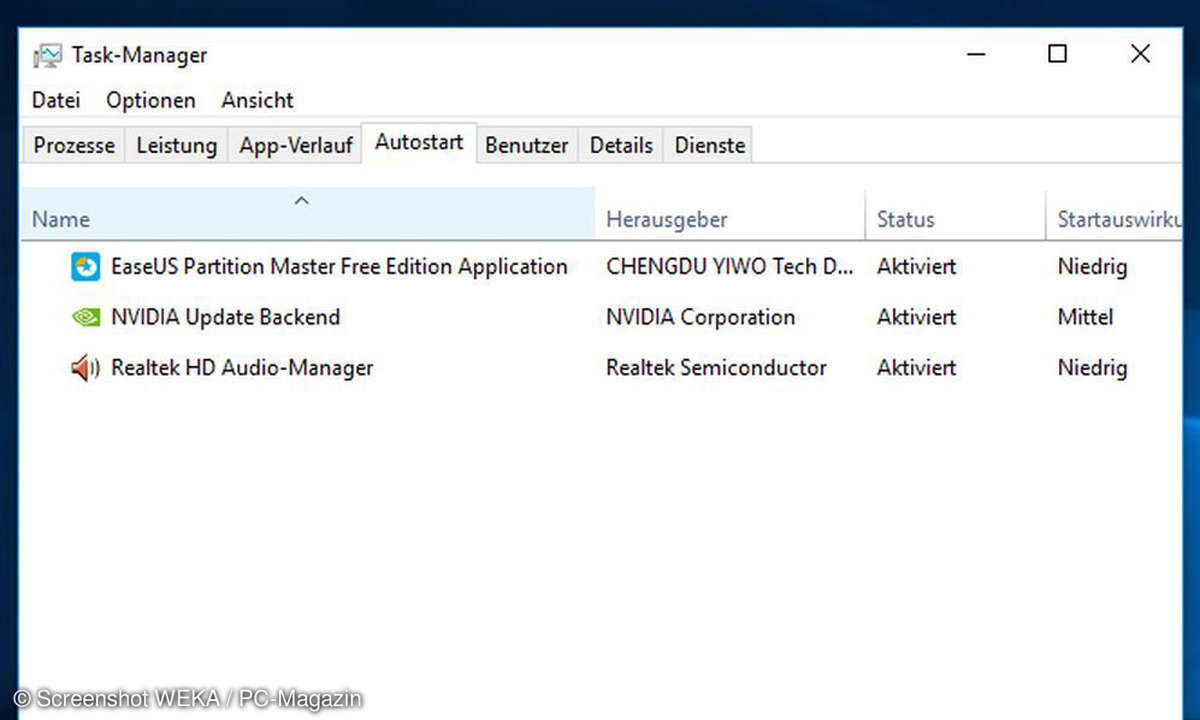The image size is (1200, 720).
Task: Click Aktiviert status in EaseUS row
Action: coord(917,267)
